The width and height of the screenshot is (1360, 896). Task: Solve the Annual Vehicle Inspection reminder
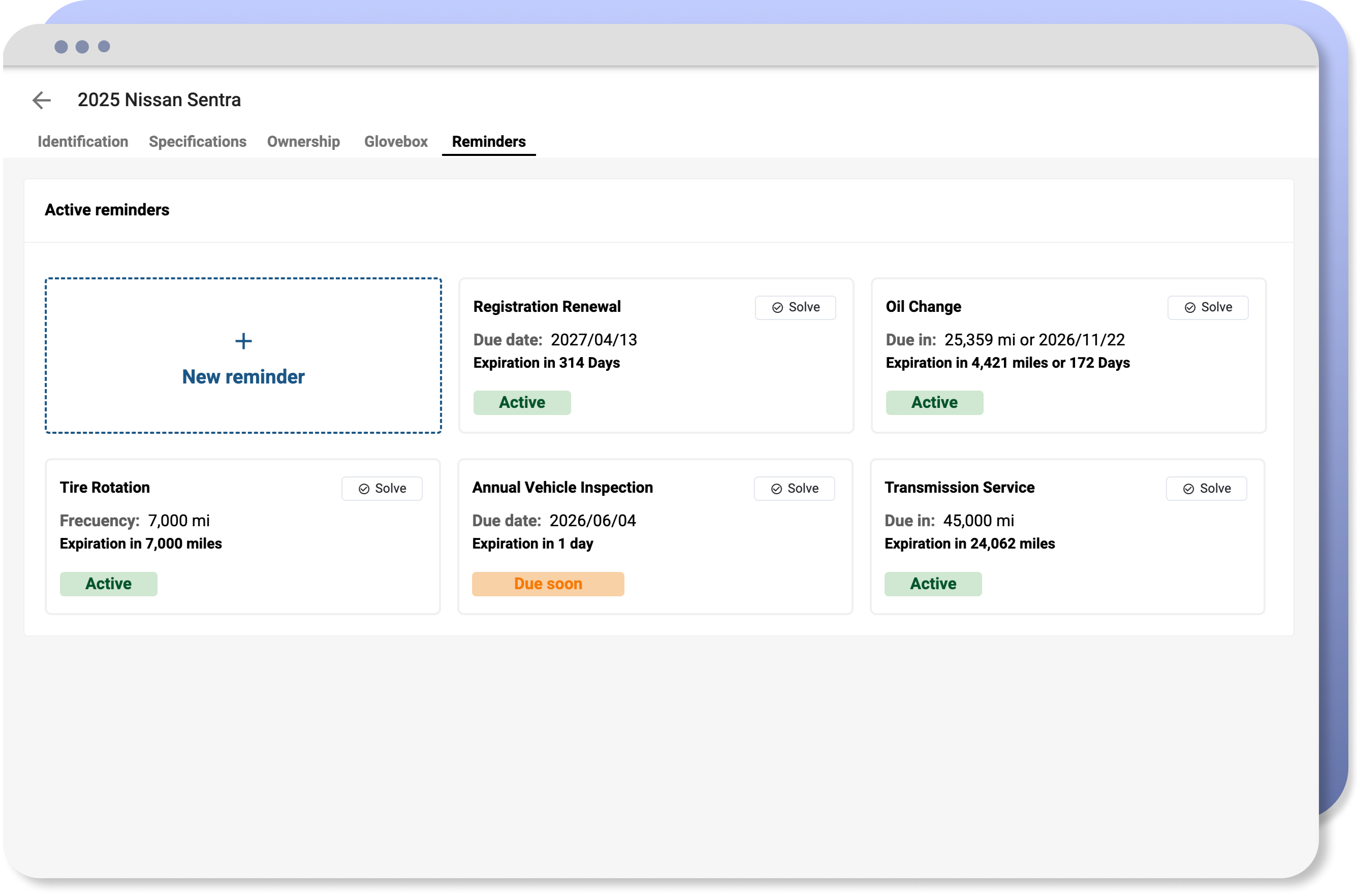tap(794, 489)
